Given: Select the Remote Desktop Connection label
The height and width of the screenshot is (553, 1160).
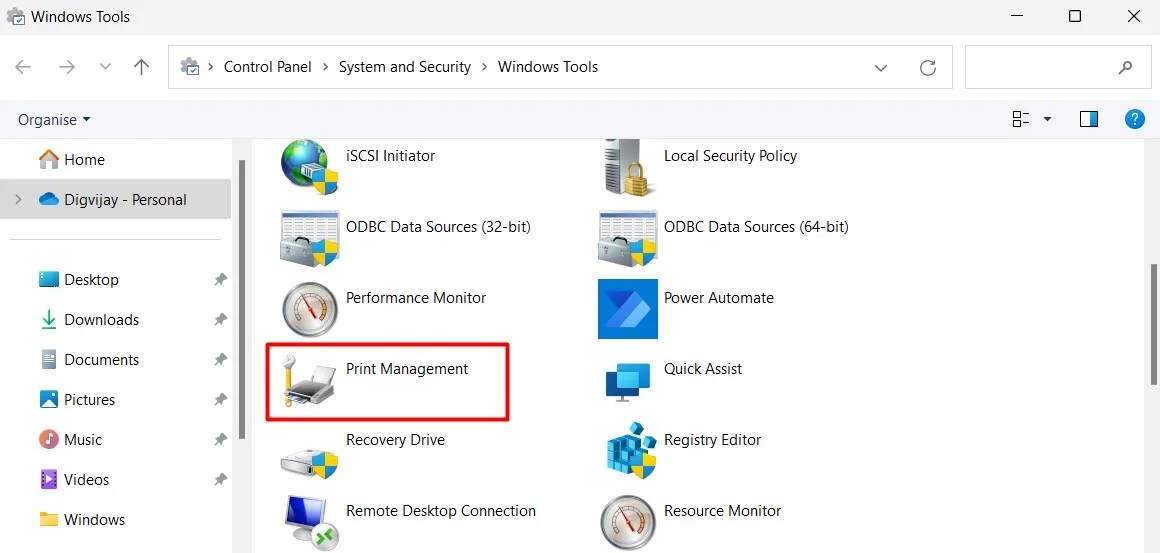Looking at the screenshot, I should [x=441, y=510].
